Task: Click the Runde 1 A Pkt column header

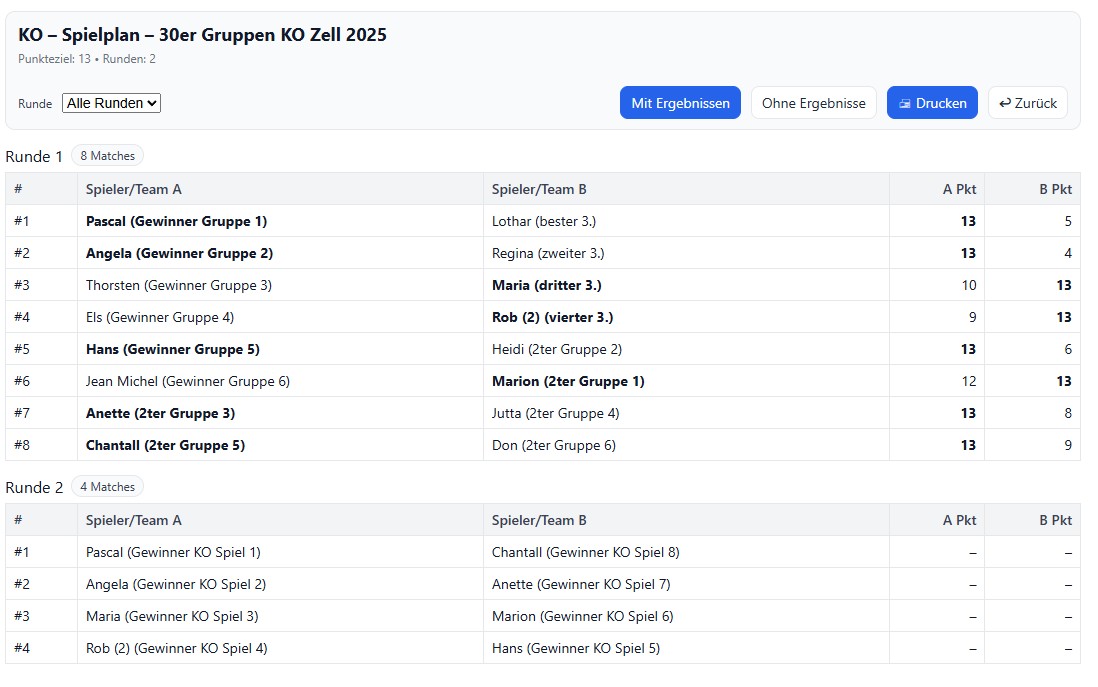Action: coord(959,189)
